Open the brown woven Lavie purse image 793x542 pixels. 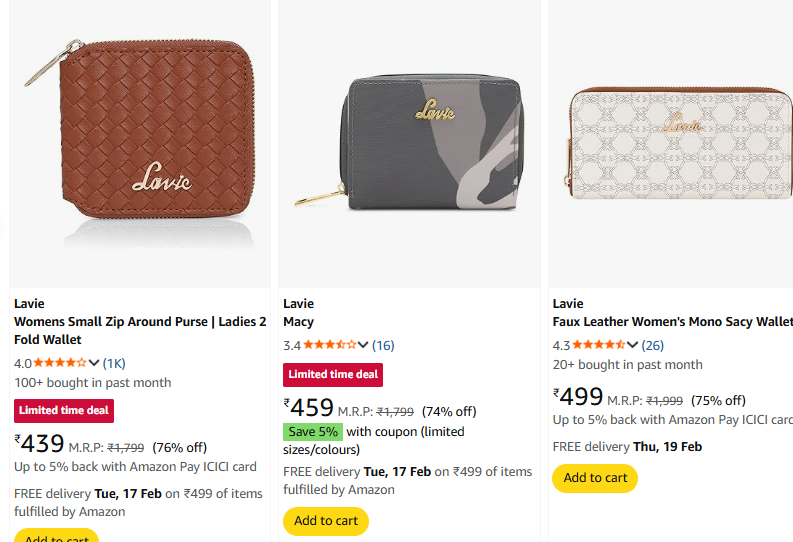point(139,143)
